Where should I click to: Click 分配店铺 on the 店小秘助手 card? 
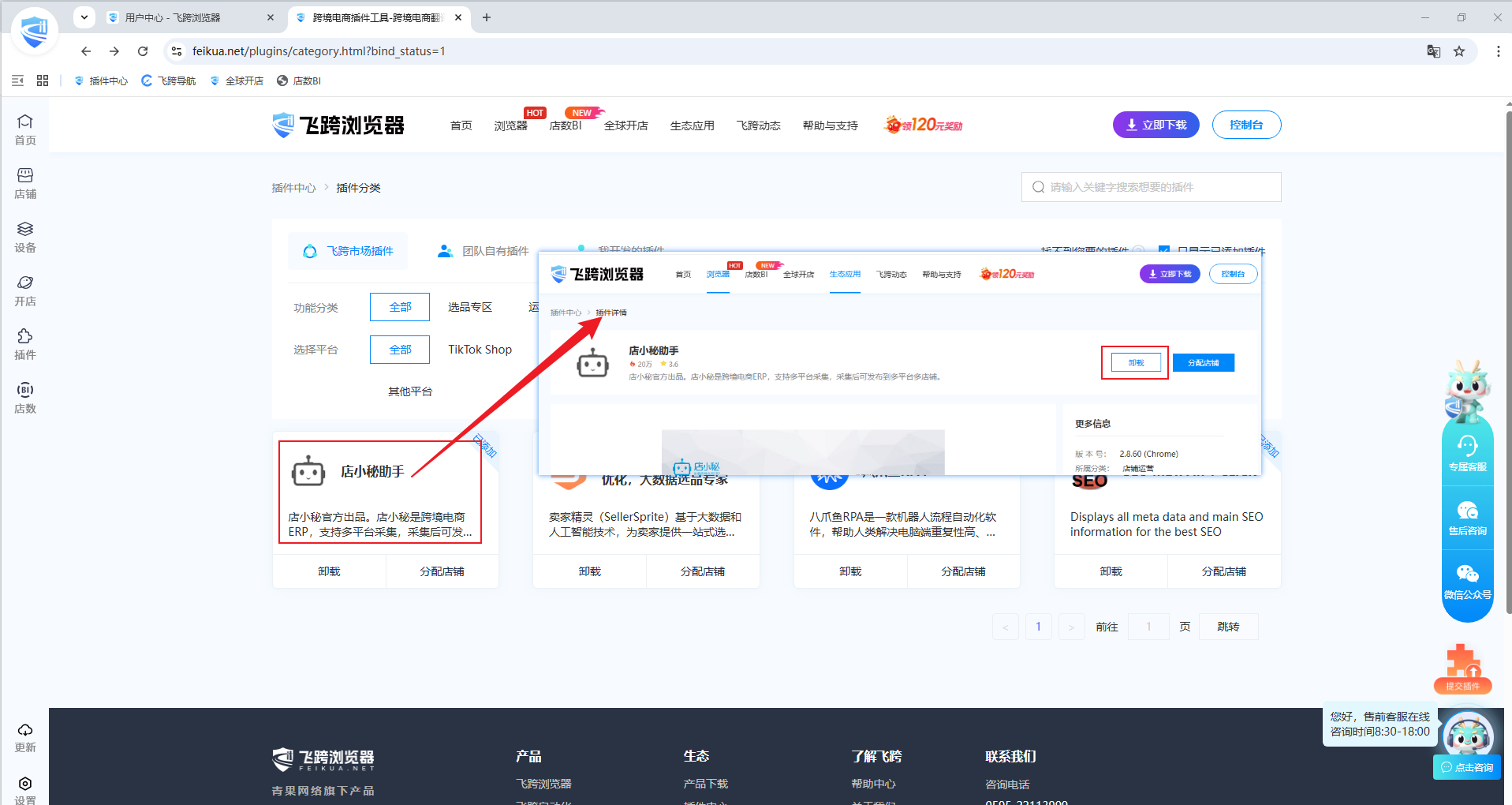[x=442, y=571]
